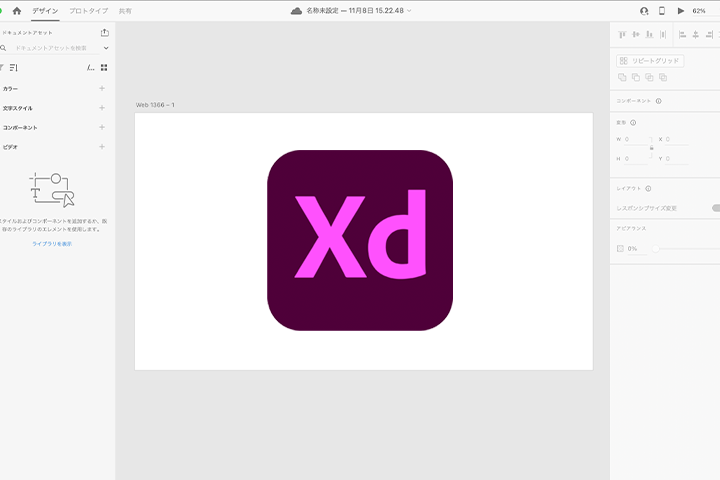
Task: Click the opacity checkerboard icon
Action: pyautogui.click(x=620, y=248)
